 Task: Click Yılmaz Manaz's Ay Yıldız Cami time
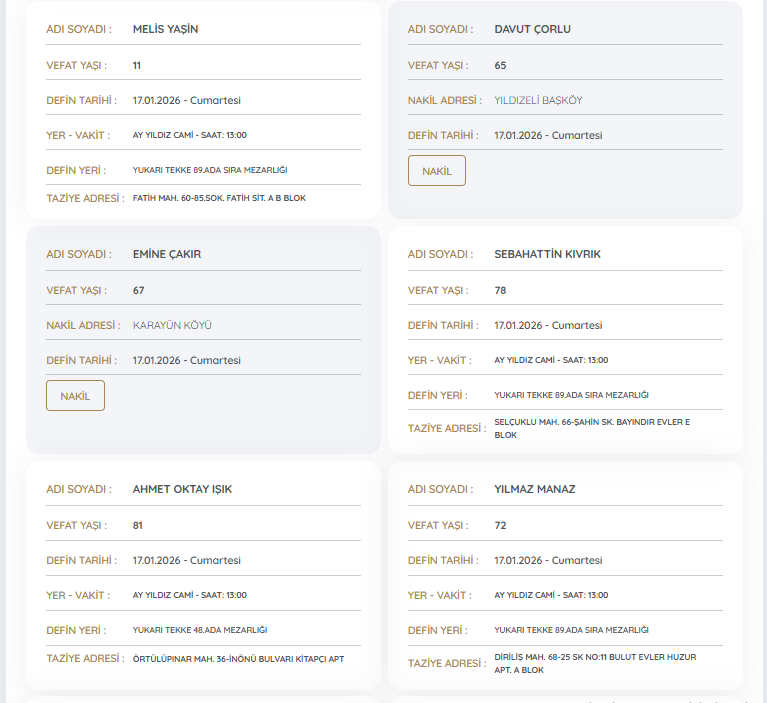(x=550, y=595)
